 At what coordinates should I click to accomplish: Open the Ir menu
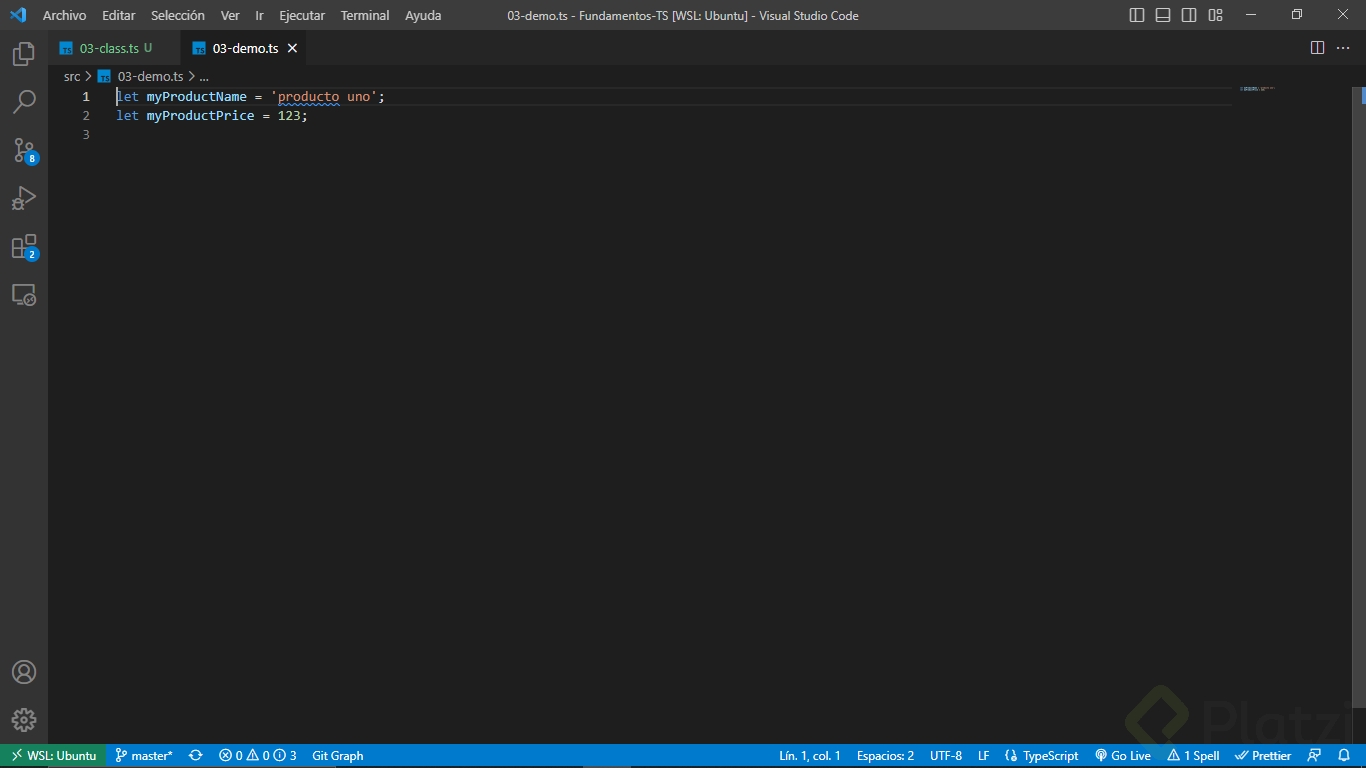coord(259,15)
